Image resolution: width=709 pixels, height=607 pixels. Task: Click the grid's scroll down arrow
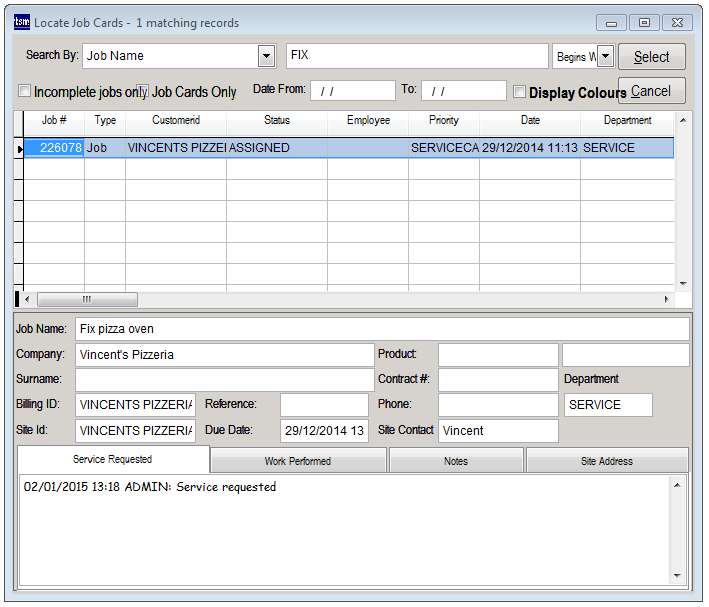[684, 283]
